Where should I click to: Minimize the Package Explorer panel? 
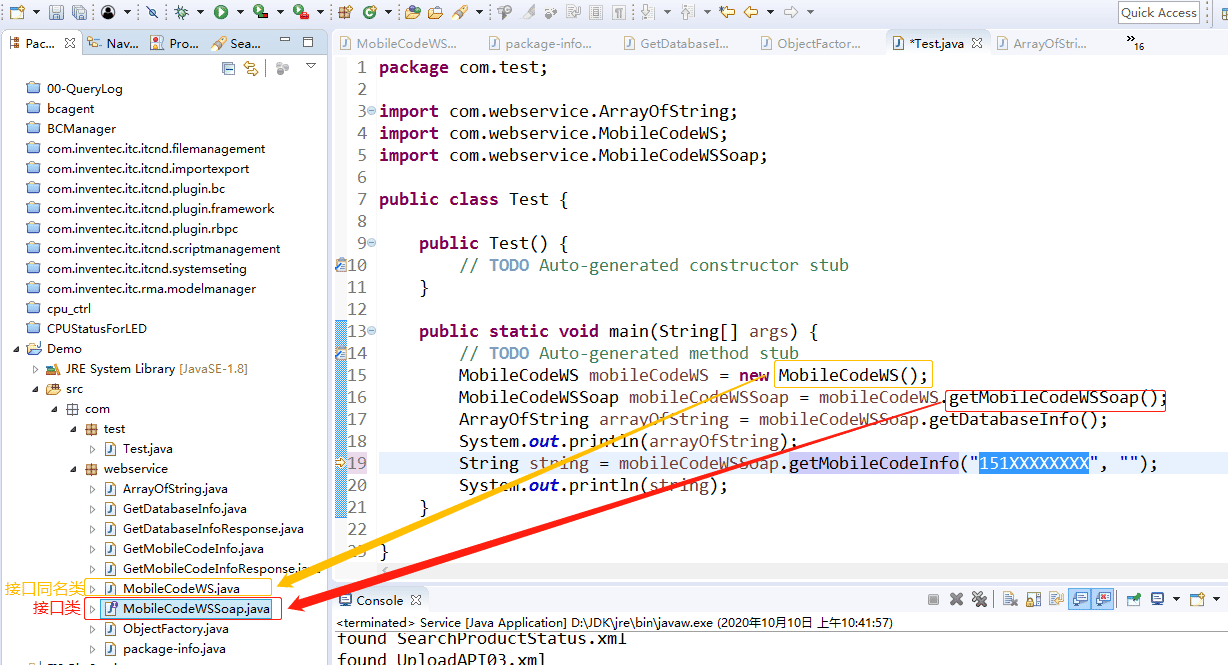(286, 38)
